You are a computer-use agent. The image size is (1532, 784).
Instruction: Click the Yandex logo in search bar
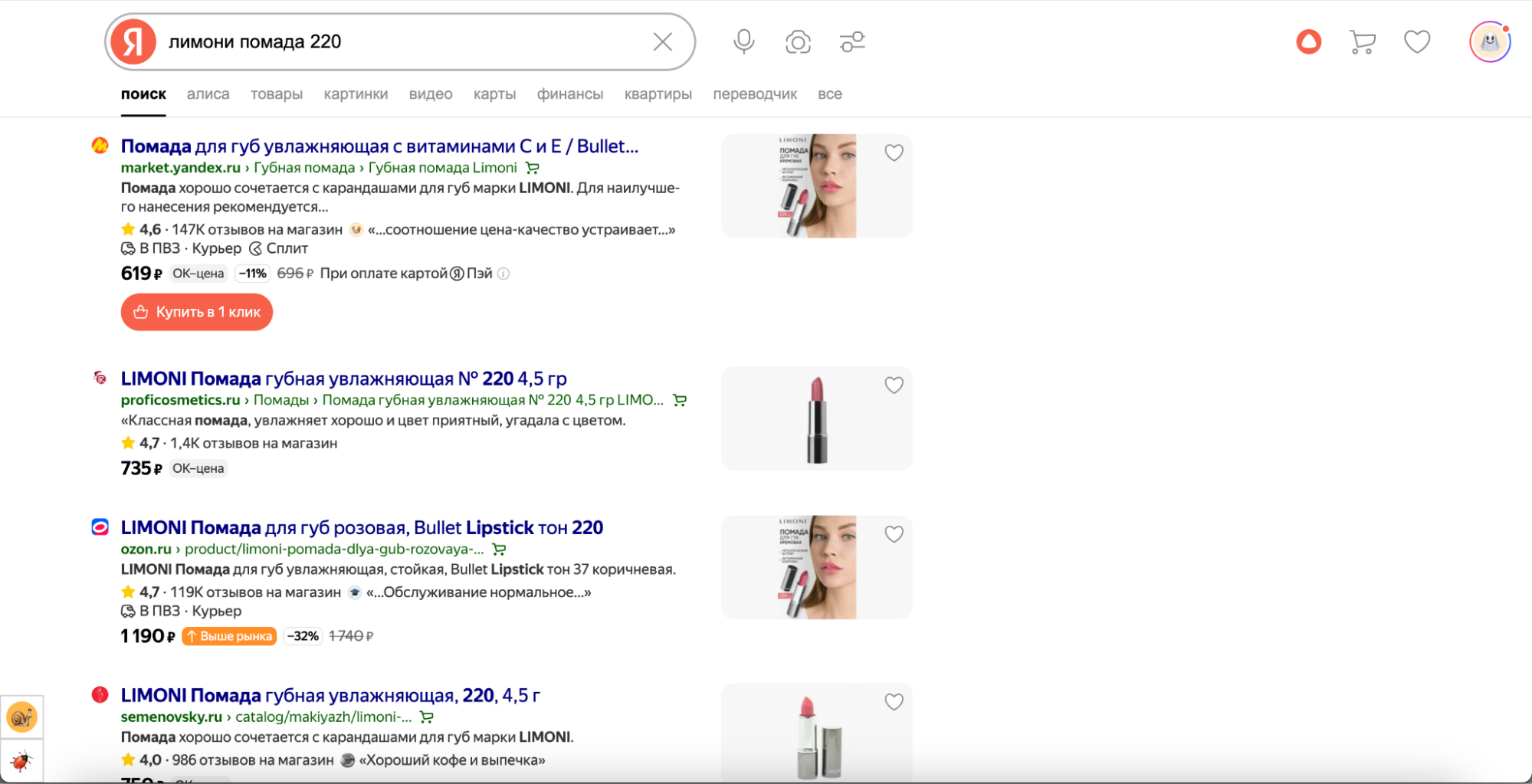[x=133, y=41]
